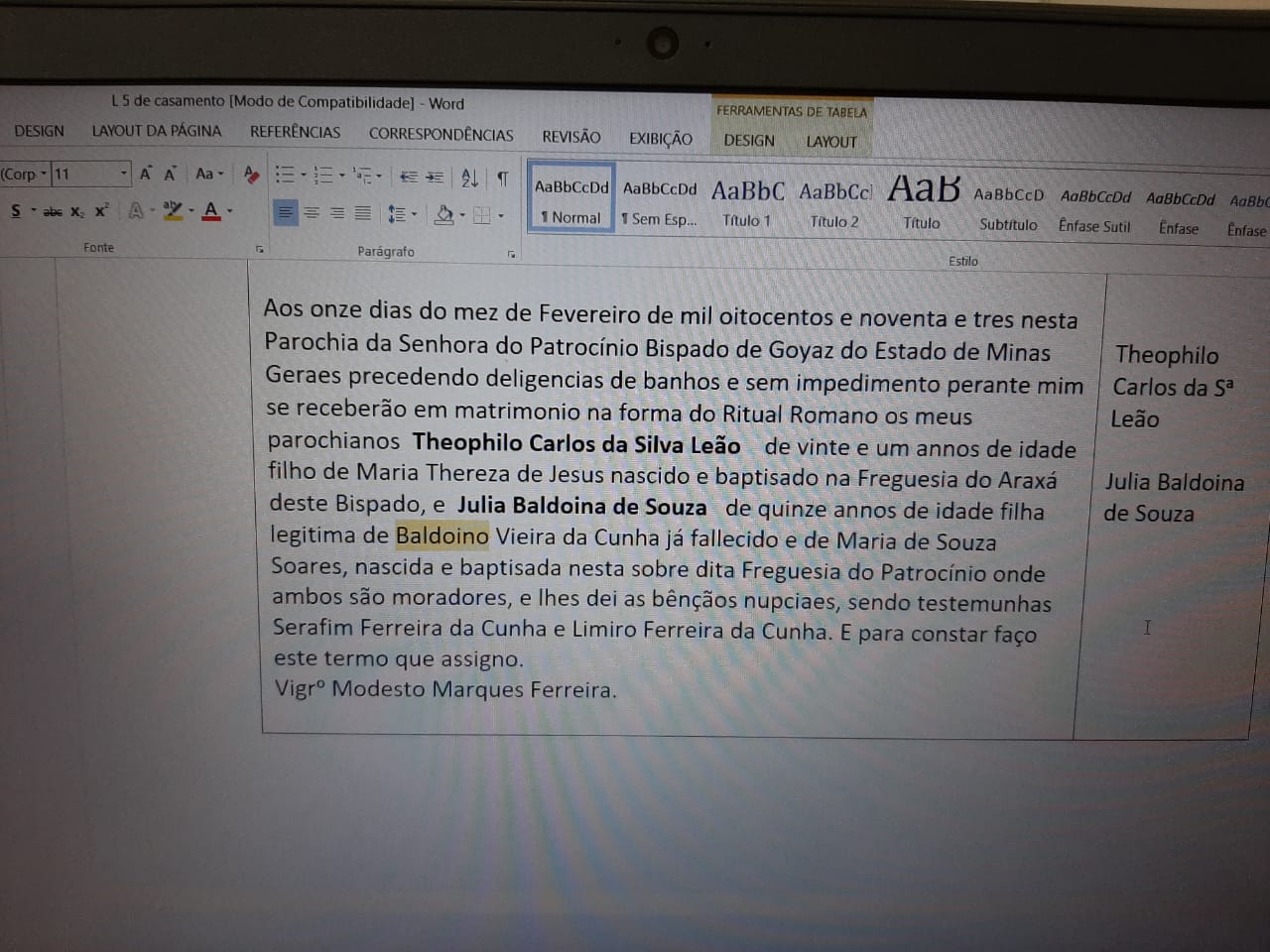Apply the Título 1 style
Image resolution: width=1270 pixels, height=952 pixels.
(x=747, y=202)
